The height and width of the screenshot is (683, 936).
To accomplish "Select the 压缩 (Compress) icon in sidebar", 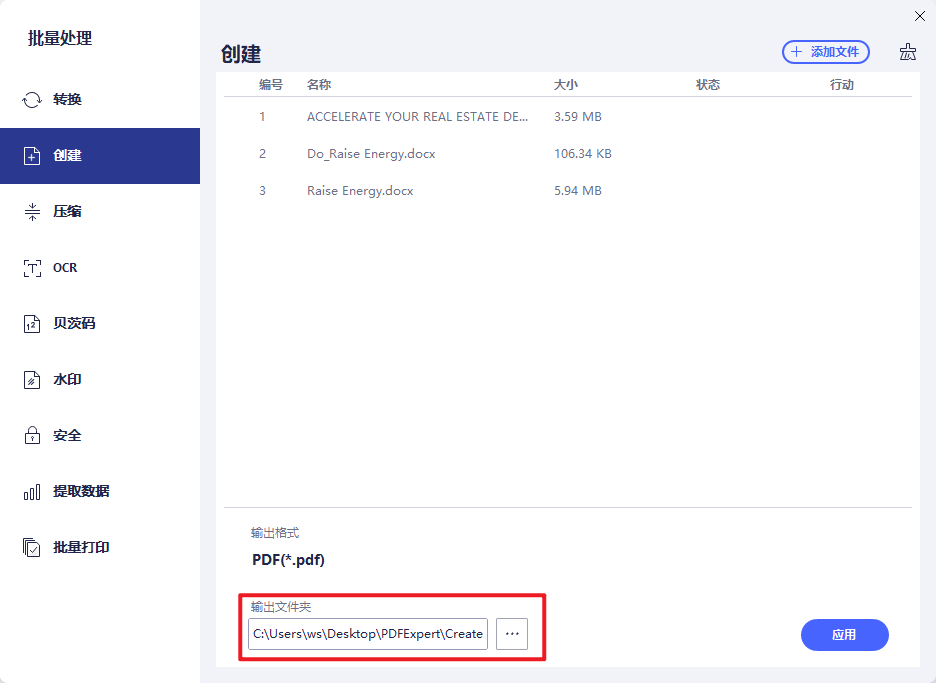I will [32, 212].
